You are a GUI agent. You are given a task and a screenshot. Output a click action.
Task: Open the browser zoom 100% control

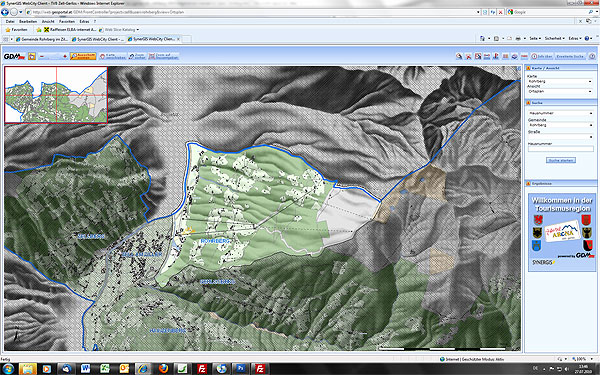tap(582, 359)
